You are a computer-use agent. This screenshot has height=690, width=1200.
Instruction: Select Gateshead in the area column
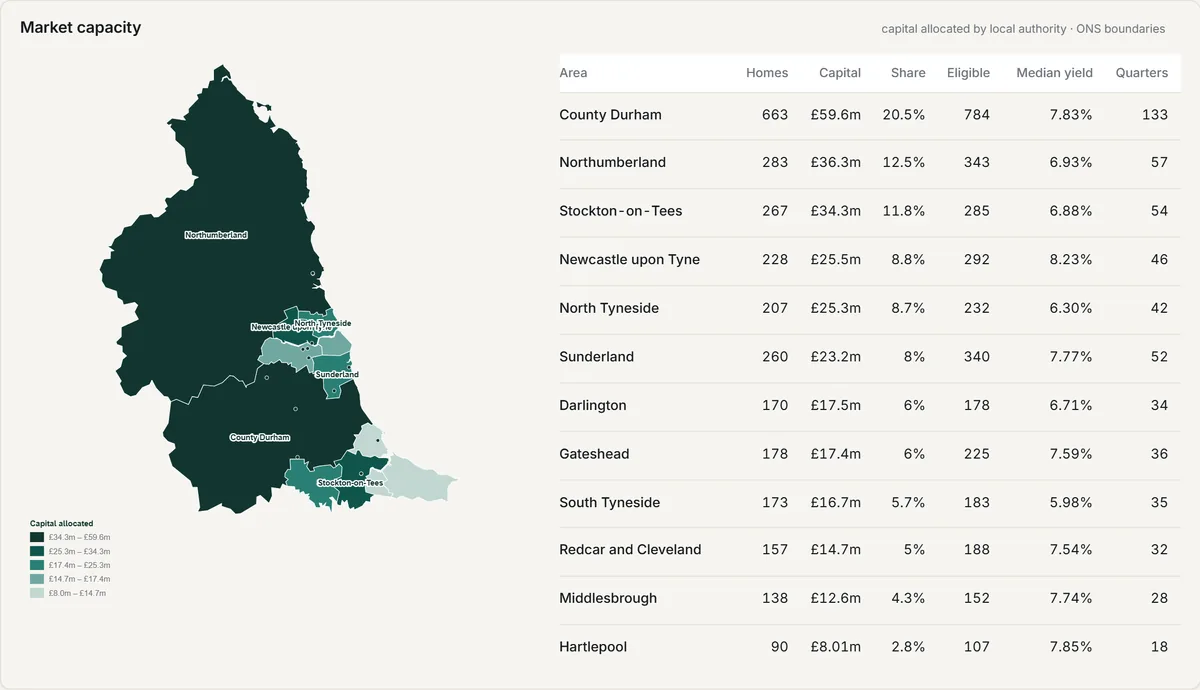click(x=595, y=454)
